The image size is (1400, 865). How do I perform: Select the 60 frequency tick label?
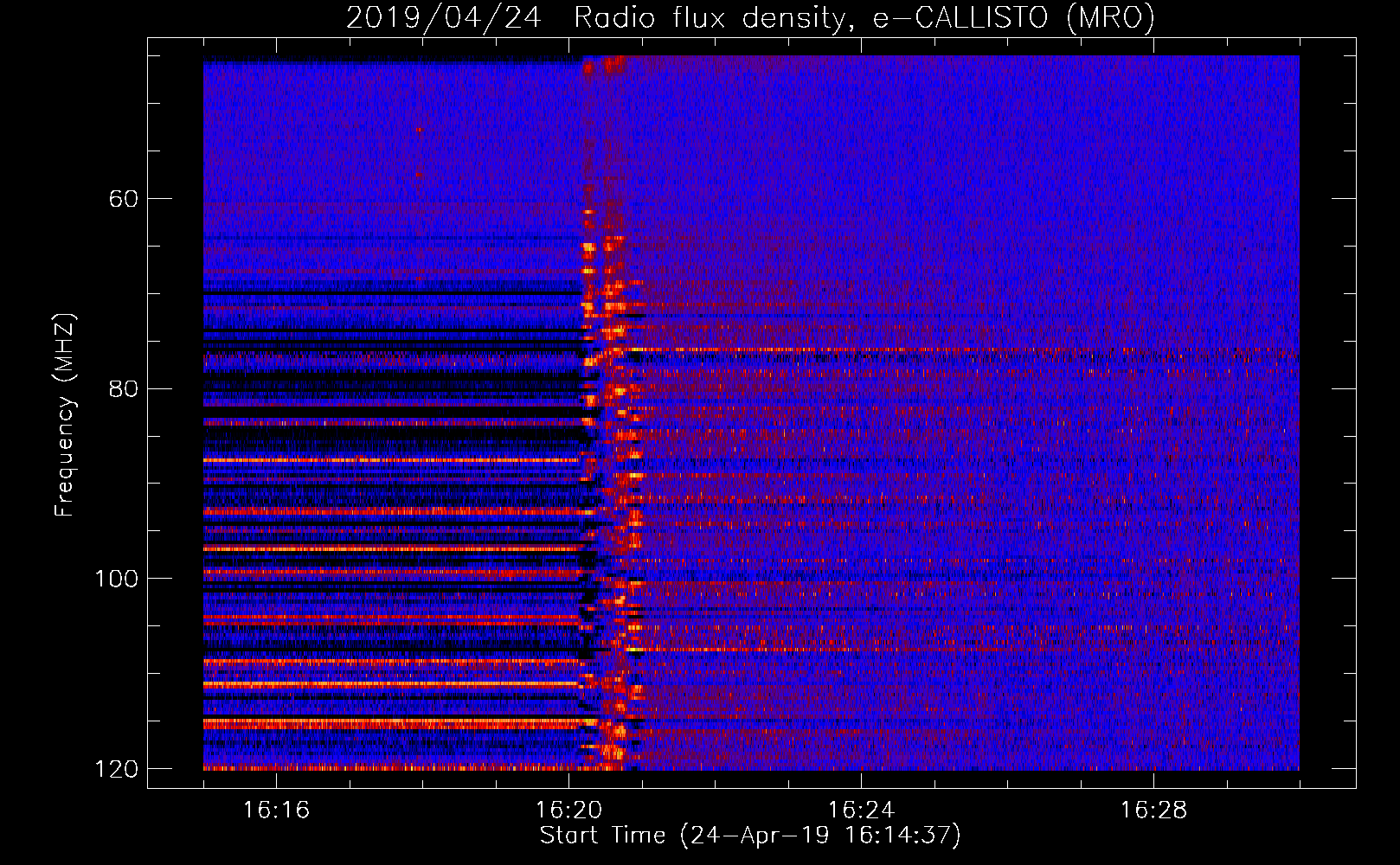(124, 199)
